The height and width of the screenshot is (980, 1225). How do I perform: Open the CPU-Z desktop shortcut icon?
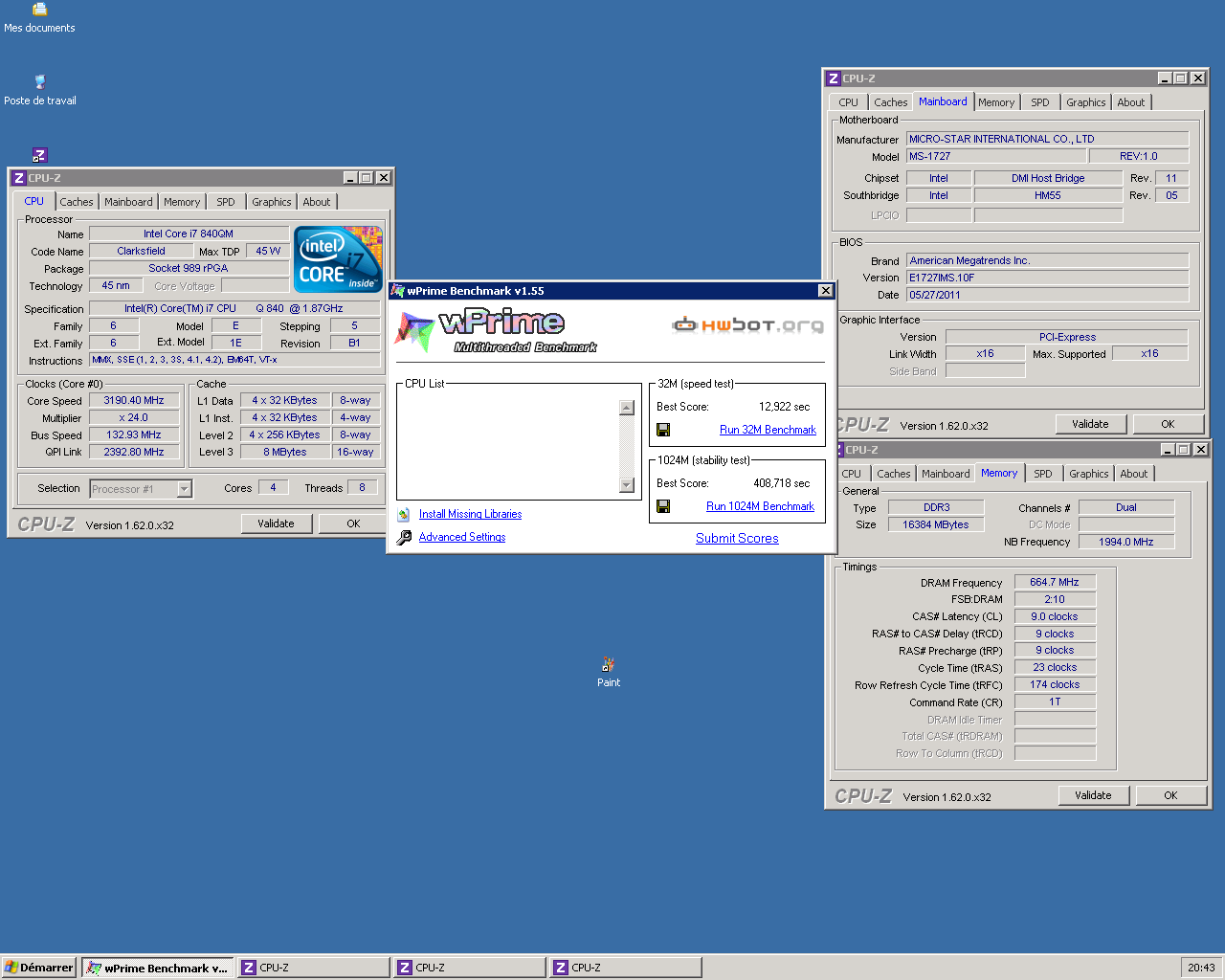[39, 155]
